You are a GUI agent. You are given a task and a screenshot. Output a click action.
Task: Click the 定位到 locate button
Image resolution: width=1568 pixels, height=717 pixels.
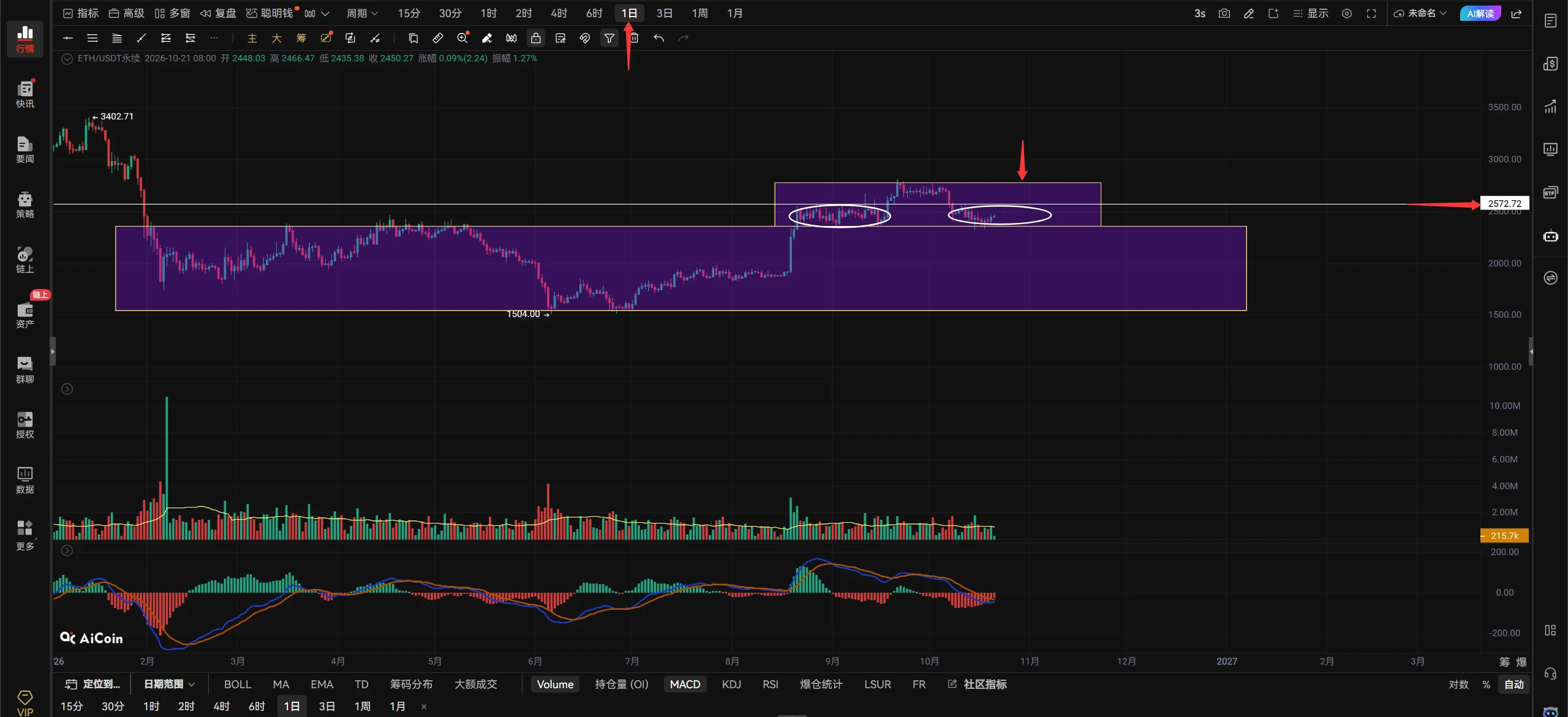coord(93,684)
